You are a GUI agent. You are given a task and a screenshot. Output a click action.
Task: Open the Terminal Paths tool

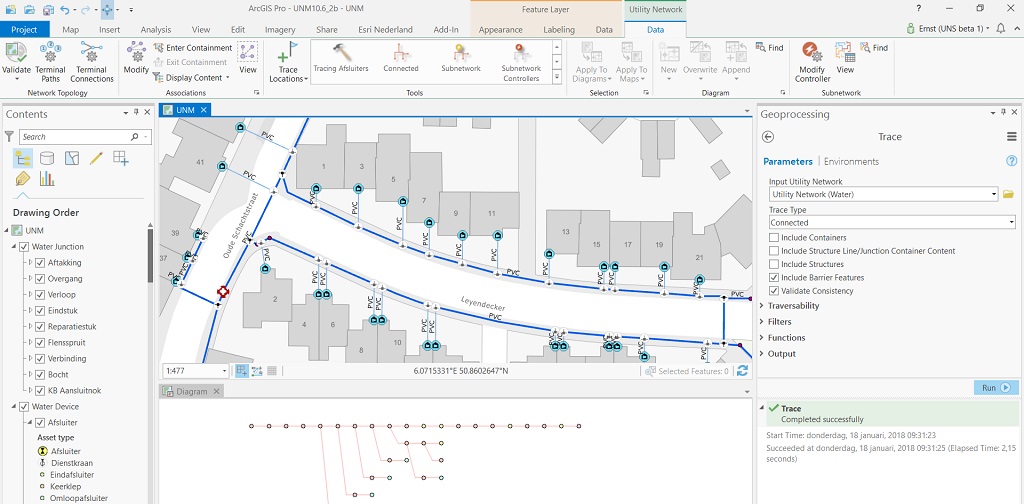pyautogui.click(x=50, y=62)
